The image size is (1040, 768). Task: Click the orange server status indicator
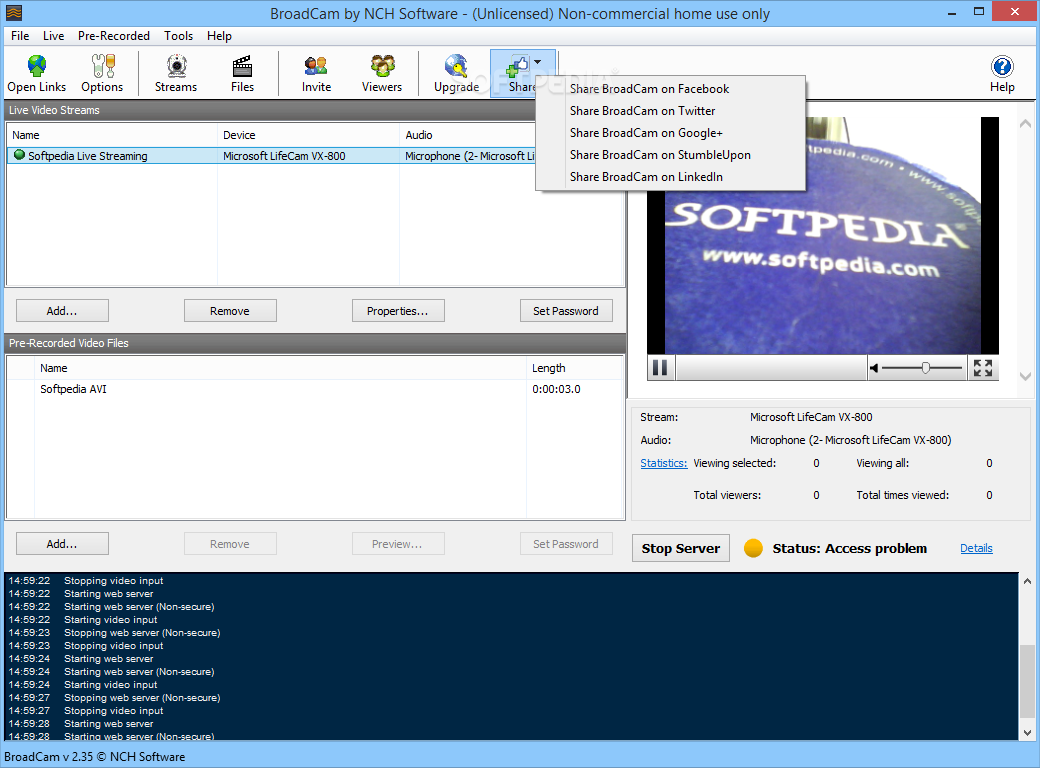pos(753,548)
